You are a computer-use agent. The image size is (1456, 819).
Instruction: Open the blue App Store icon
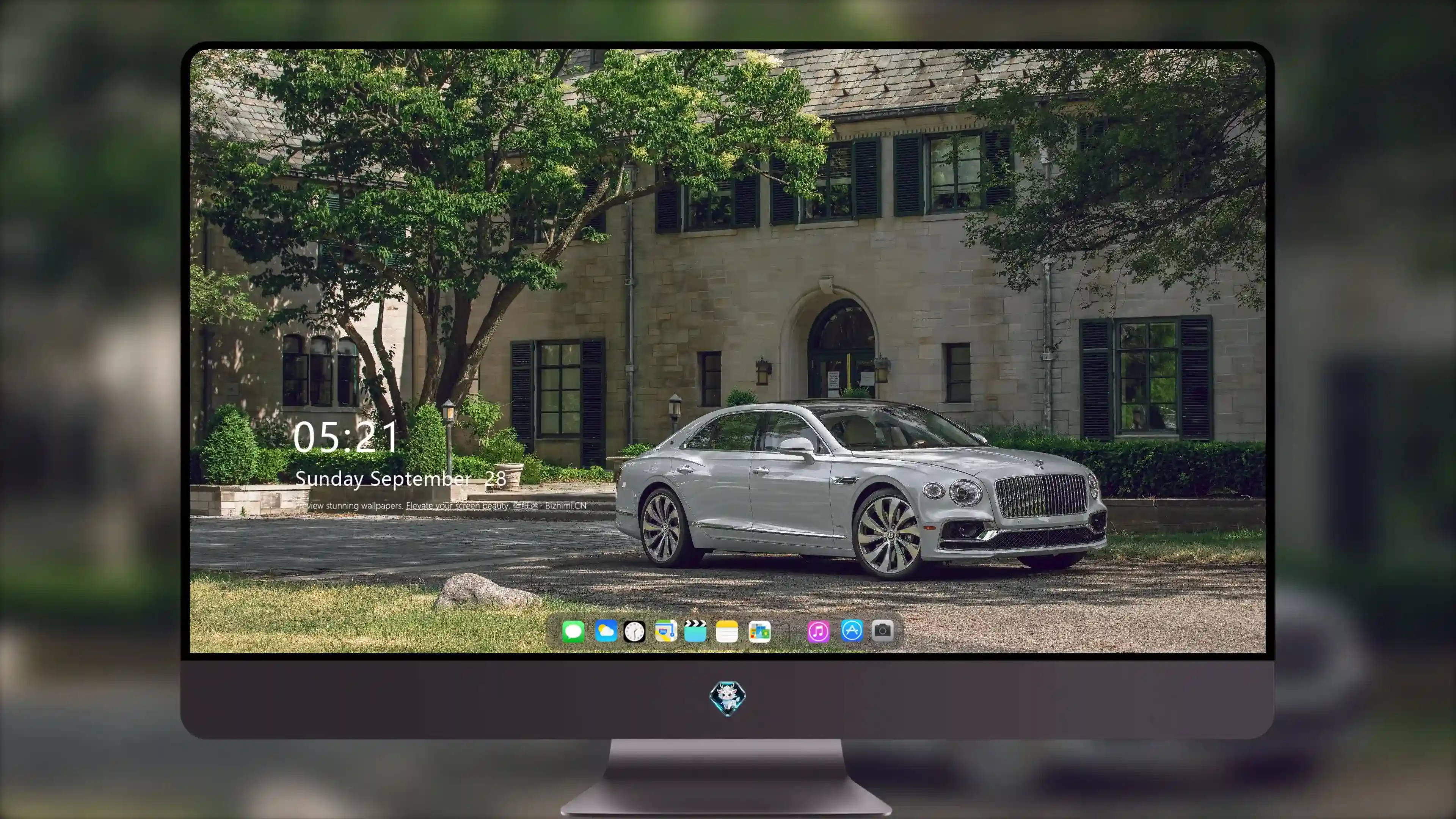[852, 630]
